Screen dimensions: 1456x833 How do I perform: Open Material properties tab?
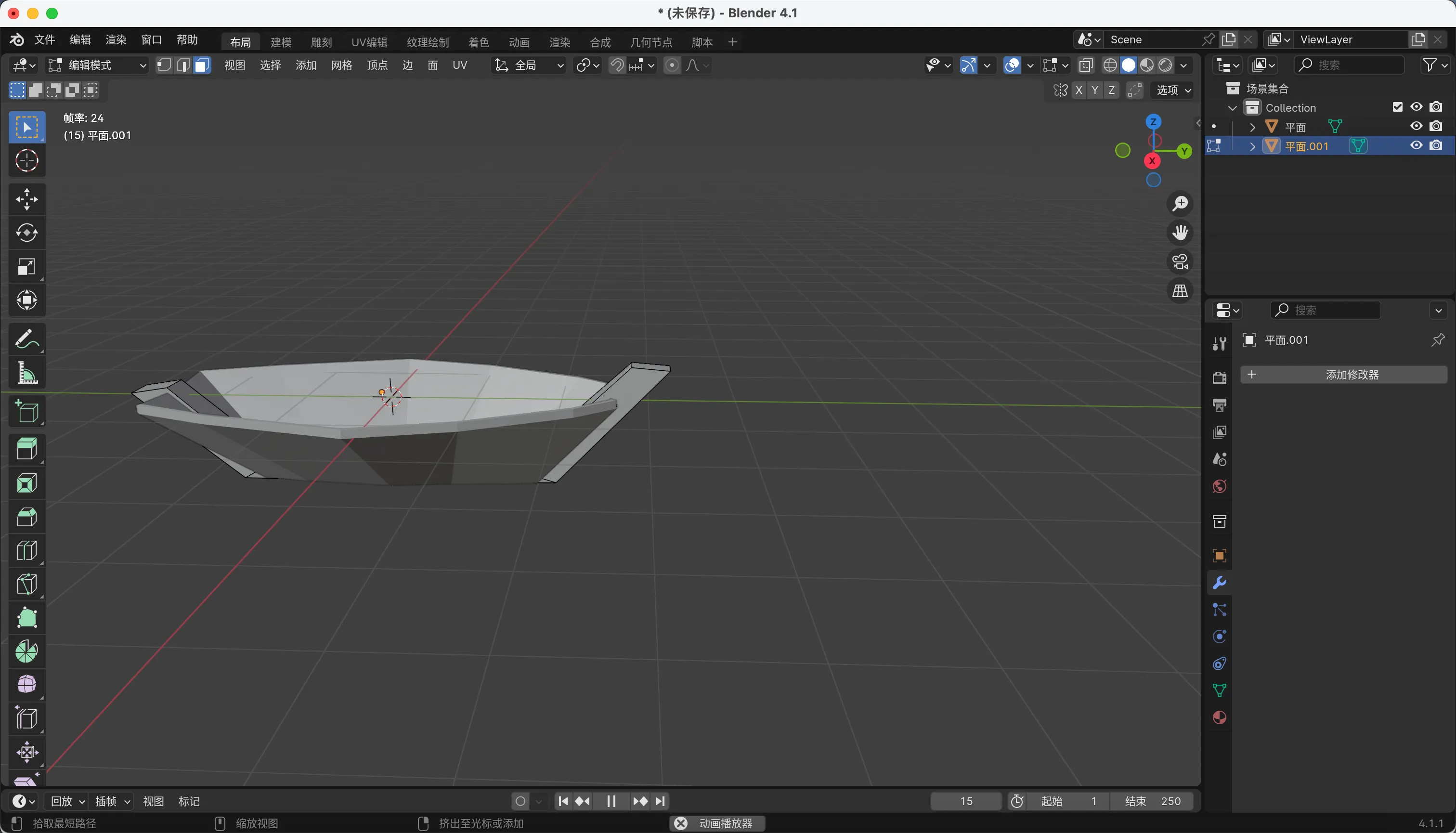tap(1219, 717)
